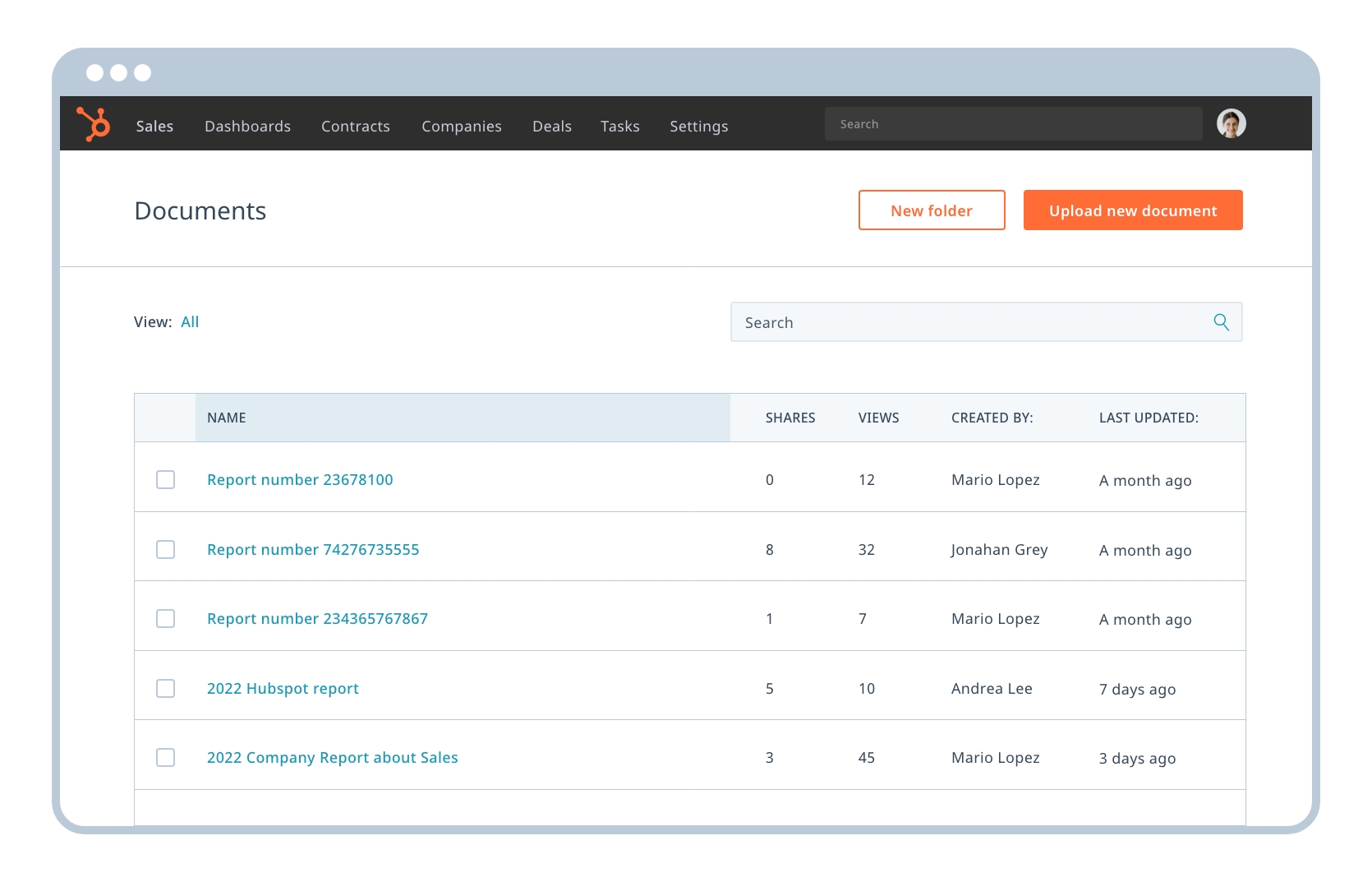The width and height of the screenshot is (1372, 882).
Task: Click the '3 days ago' updated value
Action: pyautogui.click(x=1137, y=759)
